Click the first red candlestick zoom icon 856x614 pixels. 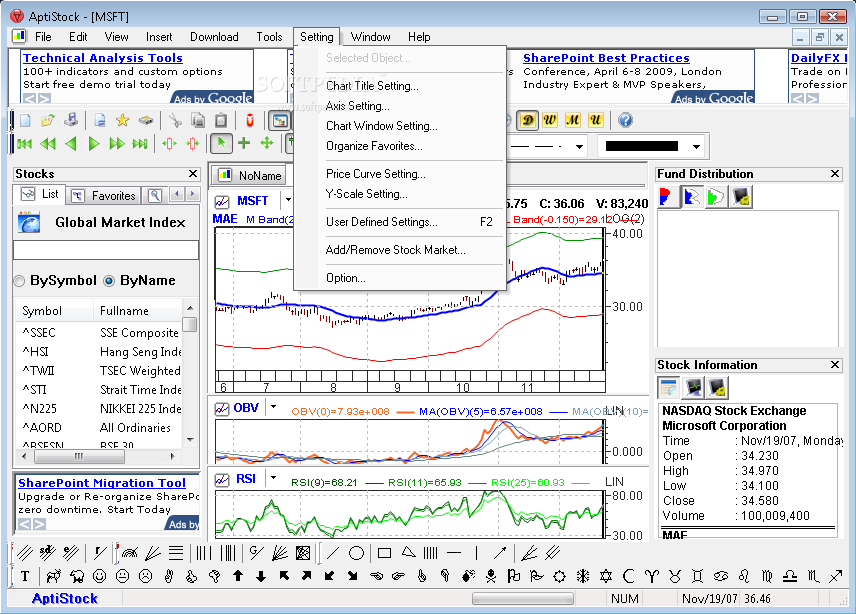[x=170, y=144]
